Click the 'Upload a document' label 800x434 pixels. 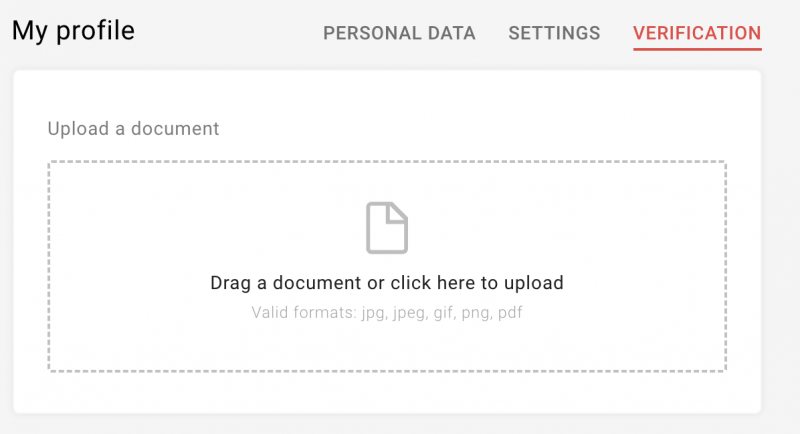tap(133, 129)
